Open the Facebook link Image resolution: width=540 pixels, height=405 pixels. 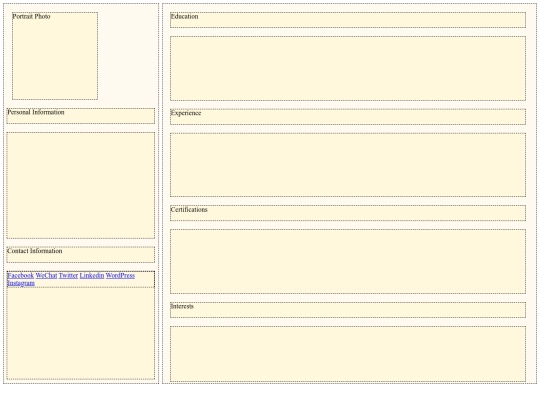(20, 276)
